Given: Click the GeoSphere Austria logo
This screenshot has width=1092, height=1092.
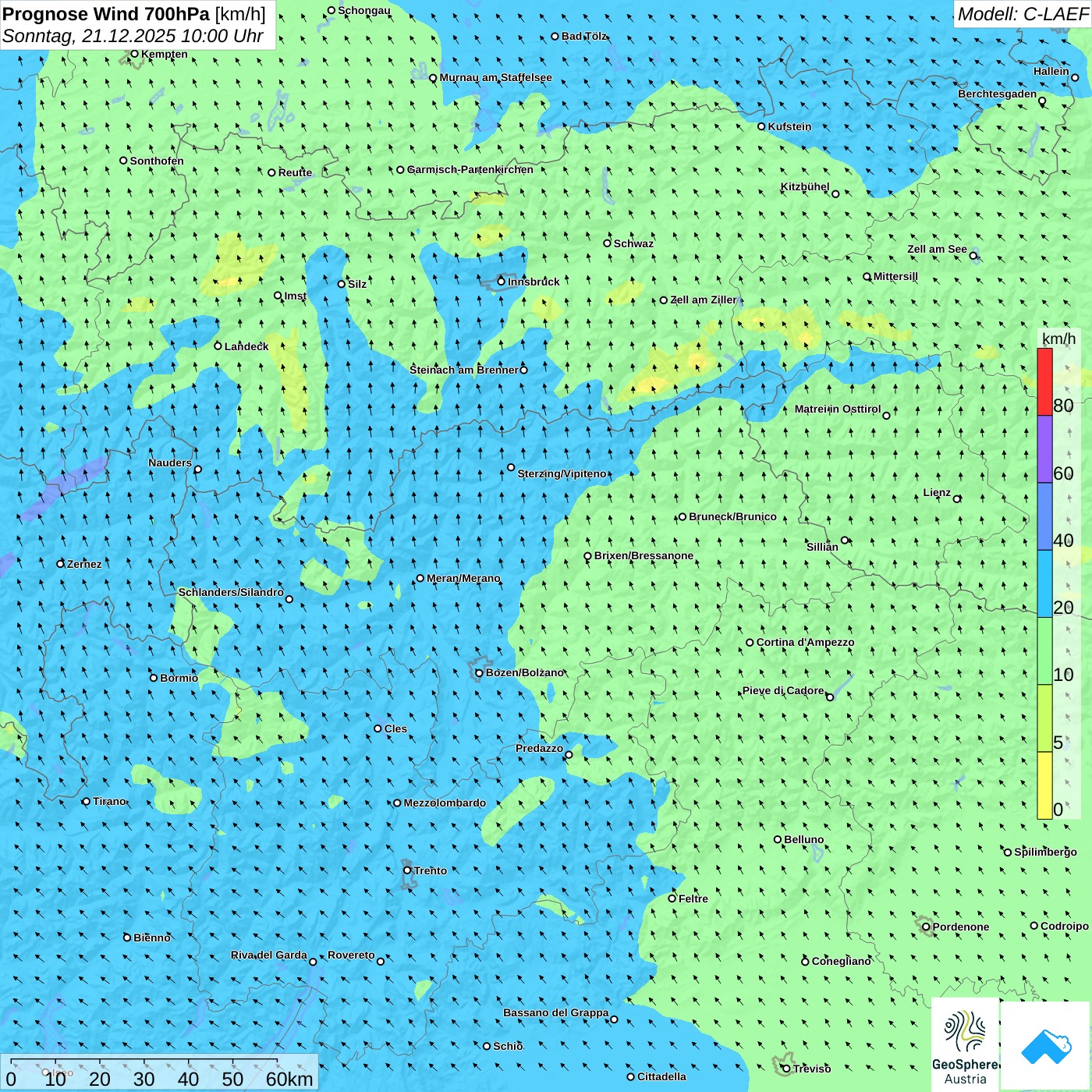Looking at the screenshot, I should pyautogui.click(x=965, y=1045).
